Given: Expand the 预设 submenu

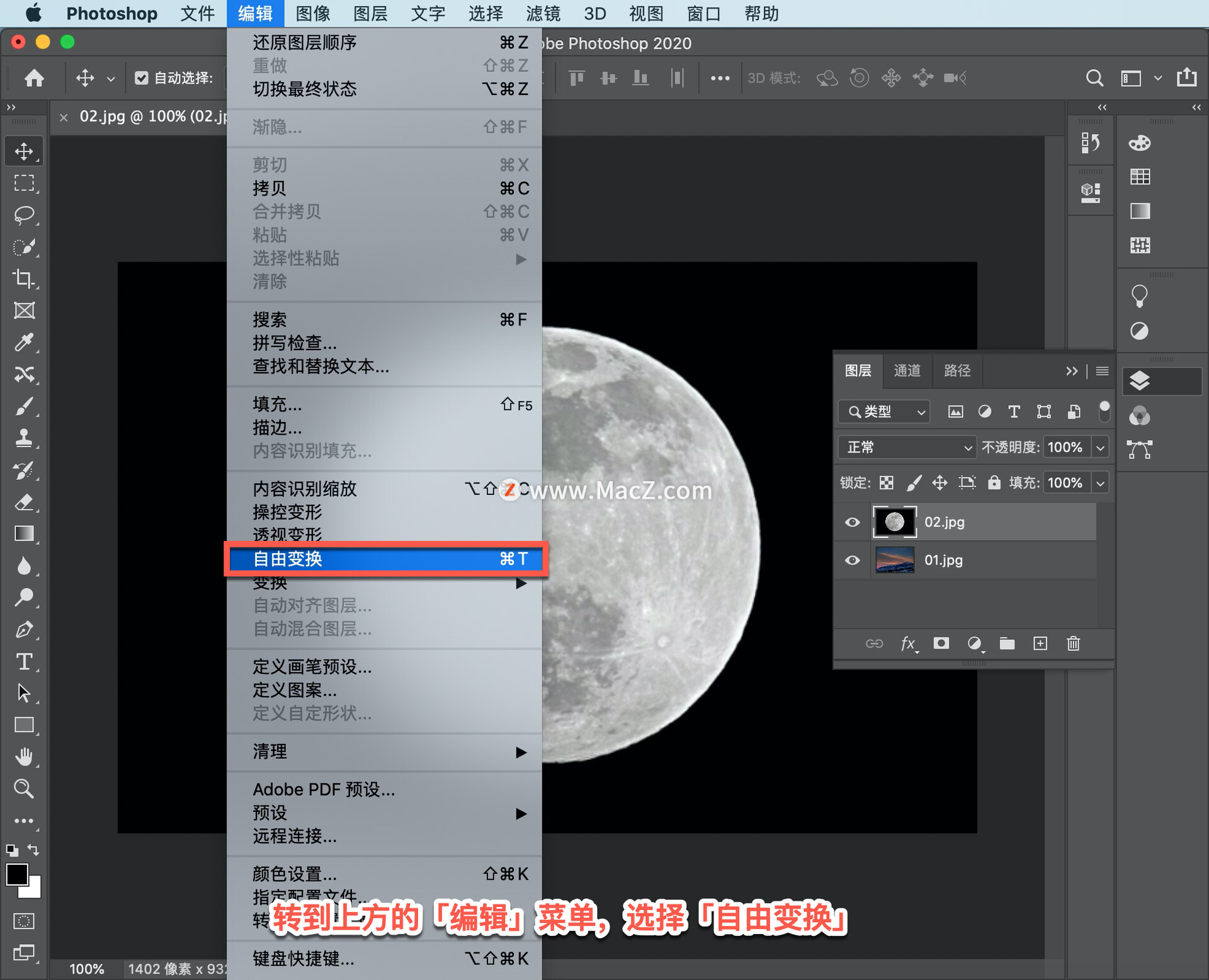Looking at the screenshot, I should tap(384, 813).
